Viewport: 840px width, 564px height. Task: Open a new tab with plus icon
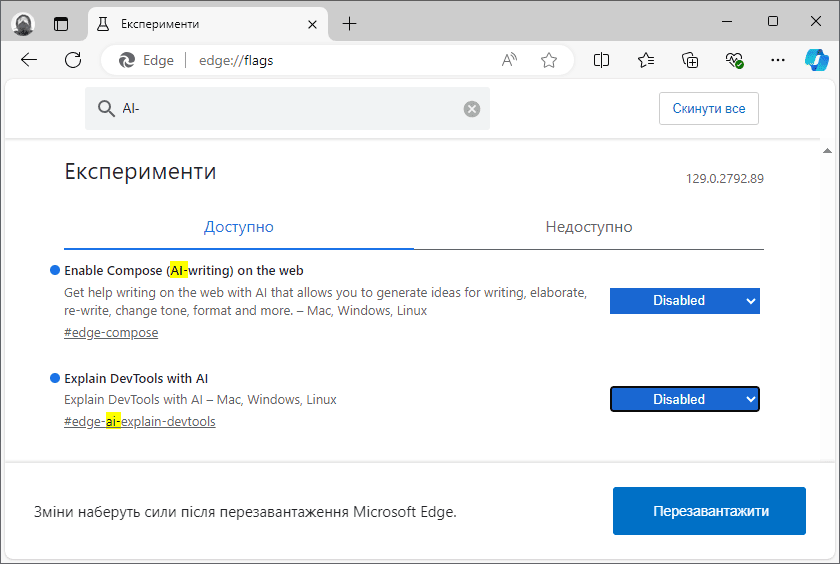[x=349, y=24]
